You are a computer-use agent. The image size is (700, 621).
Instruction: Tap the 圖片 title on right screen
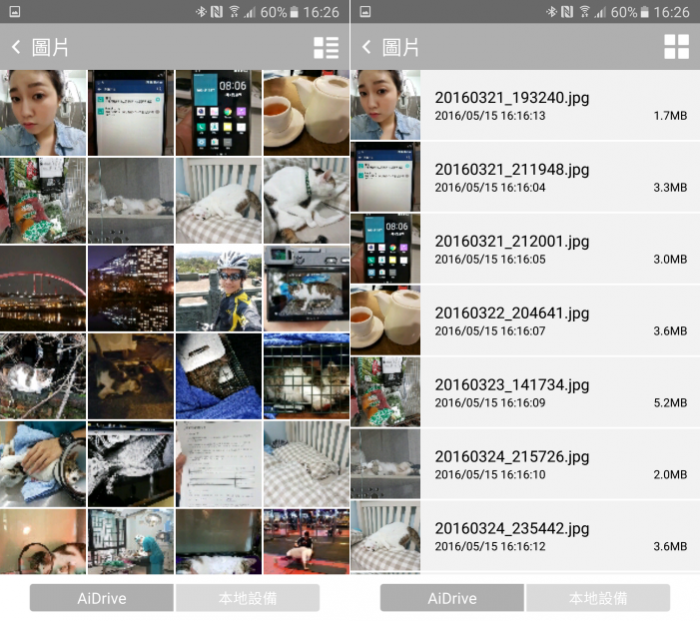[x=400, y=47]
